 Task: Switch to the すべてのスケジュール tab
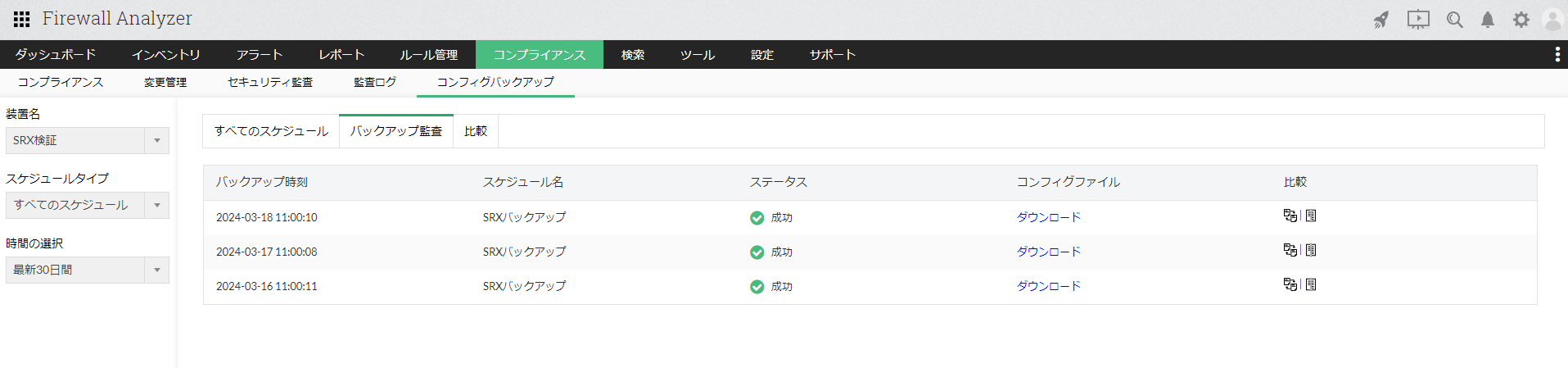pos(271,131)
